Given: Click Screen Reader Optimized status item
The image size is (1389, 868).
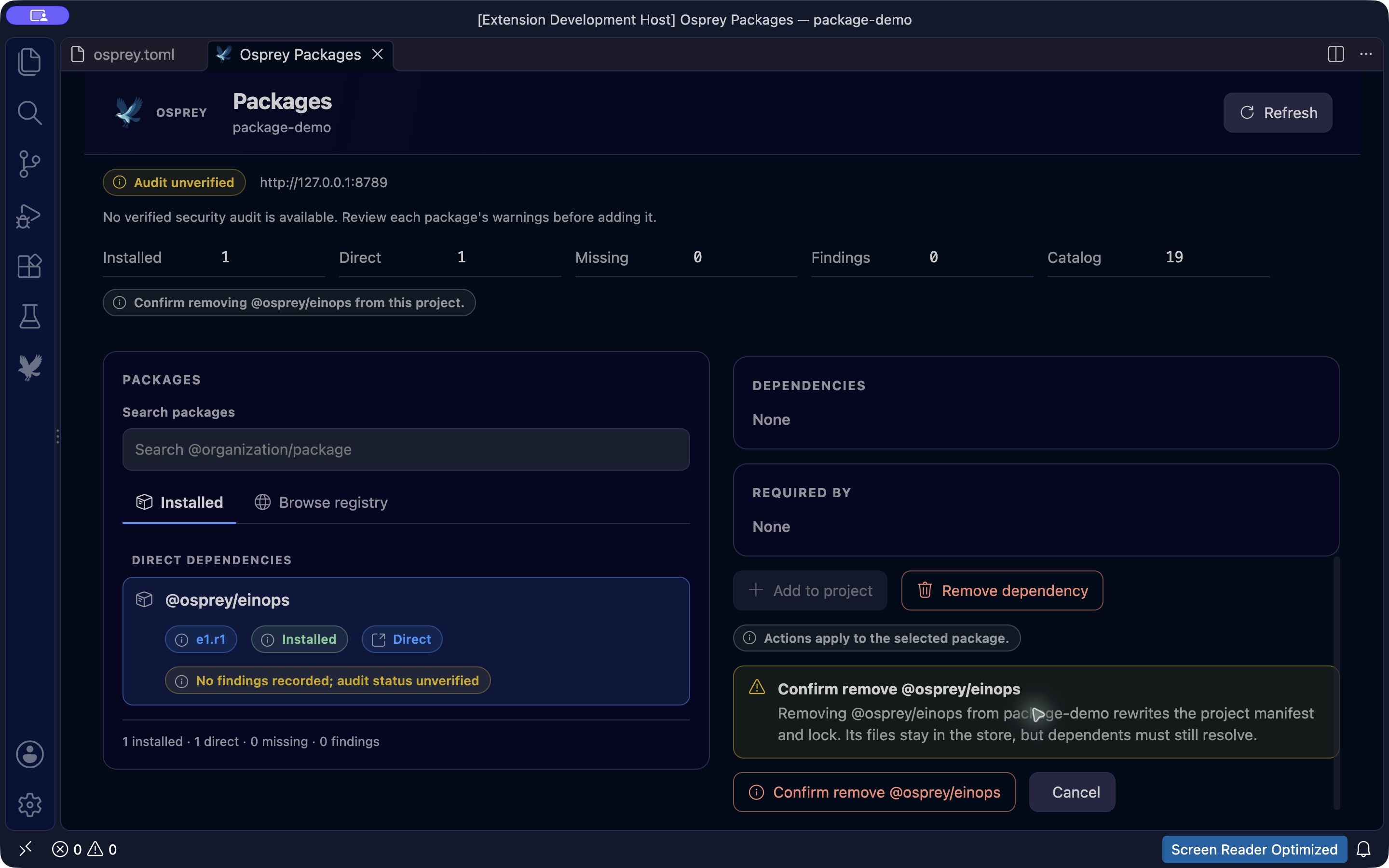Looking at the screenshot, I should coord(1254,849).
